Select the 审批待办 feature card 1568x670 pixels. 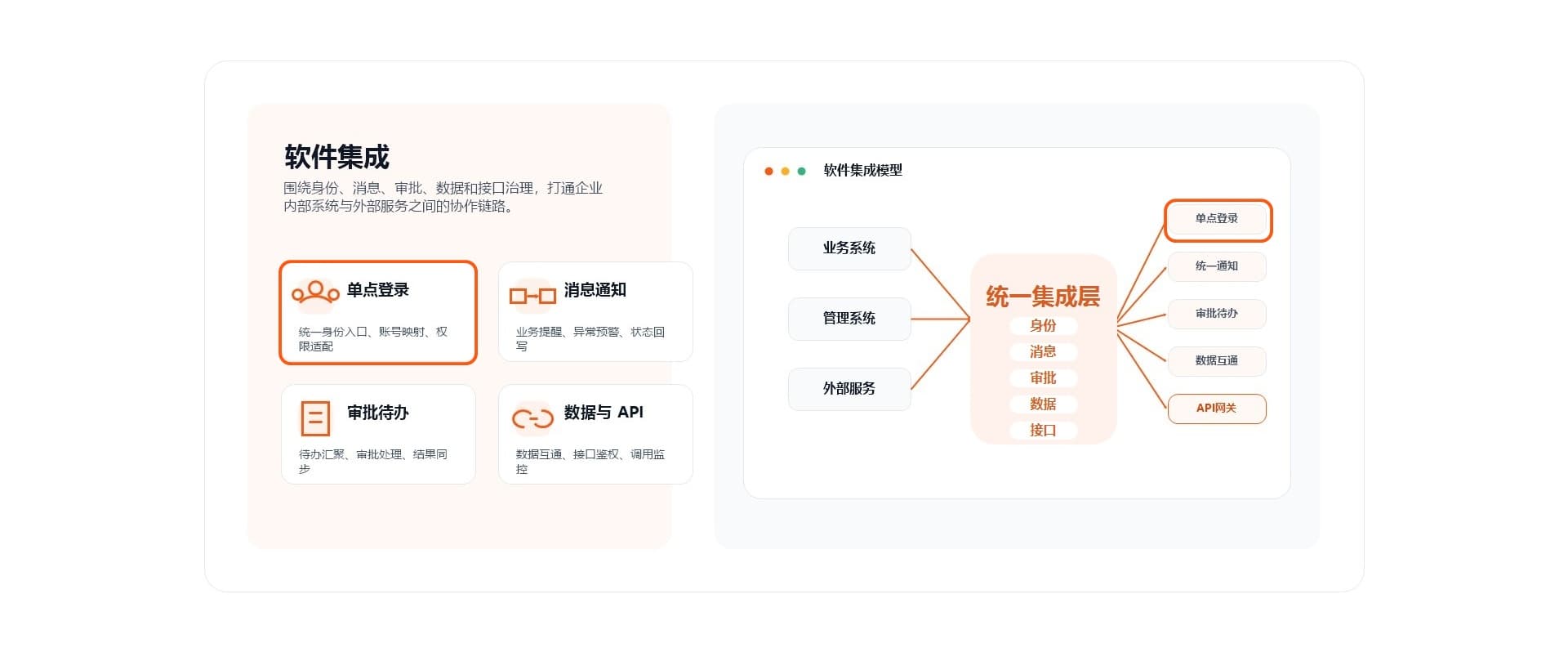378,435
